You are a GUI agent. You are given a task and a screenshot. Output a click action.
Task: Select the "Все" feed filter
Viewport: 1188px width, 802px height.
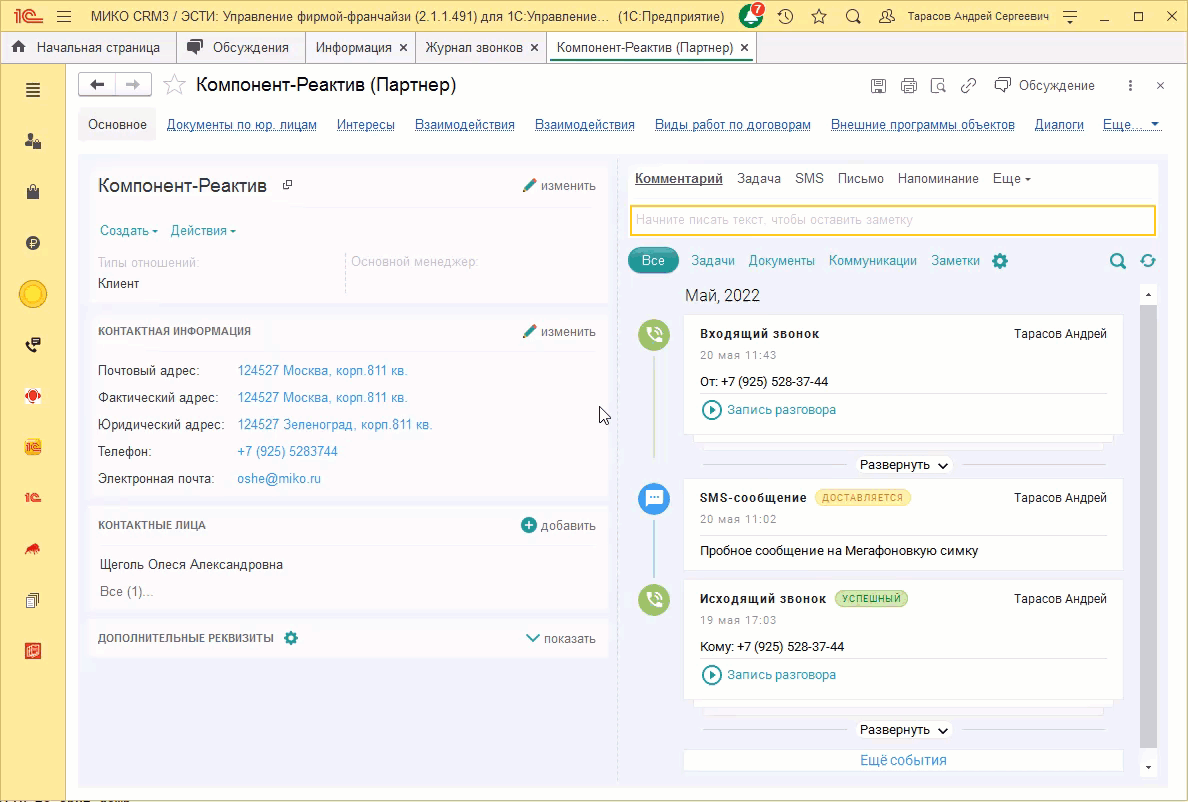[653, 261]
